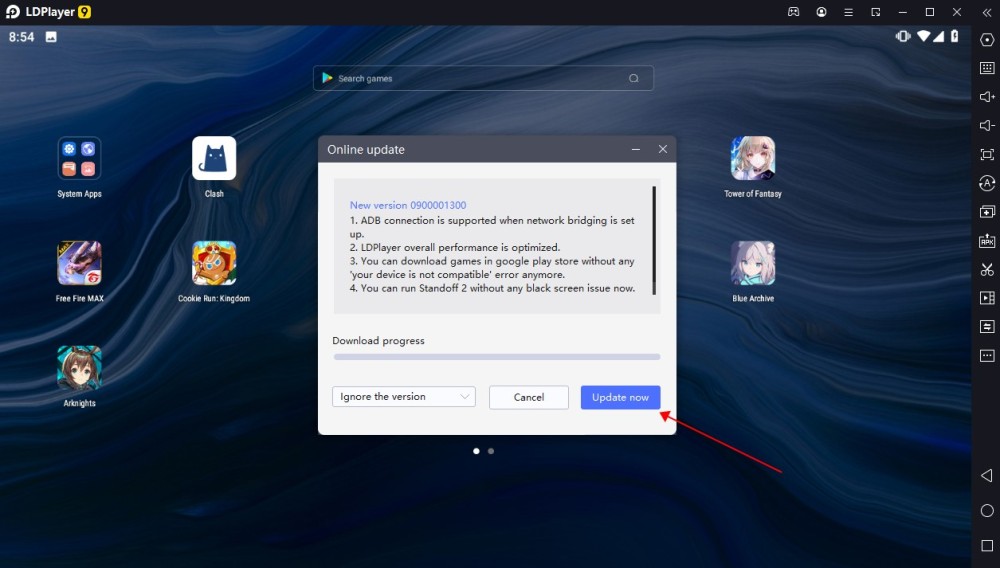
Task: Click the image notification icon in status bar
Action: pos(51,37)
